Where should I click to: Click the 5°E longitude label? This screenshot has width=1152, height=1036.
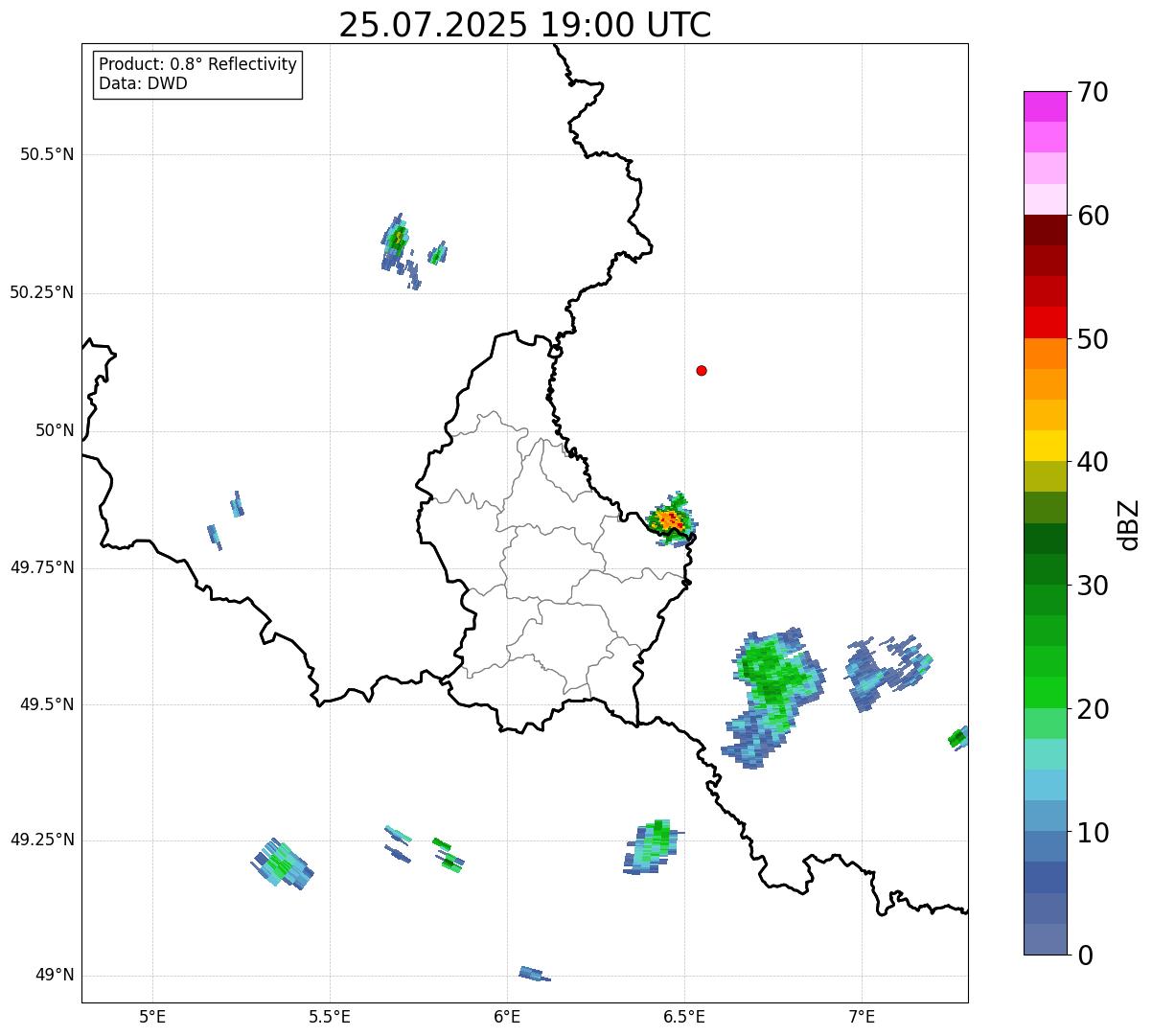pos(152,1016)
